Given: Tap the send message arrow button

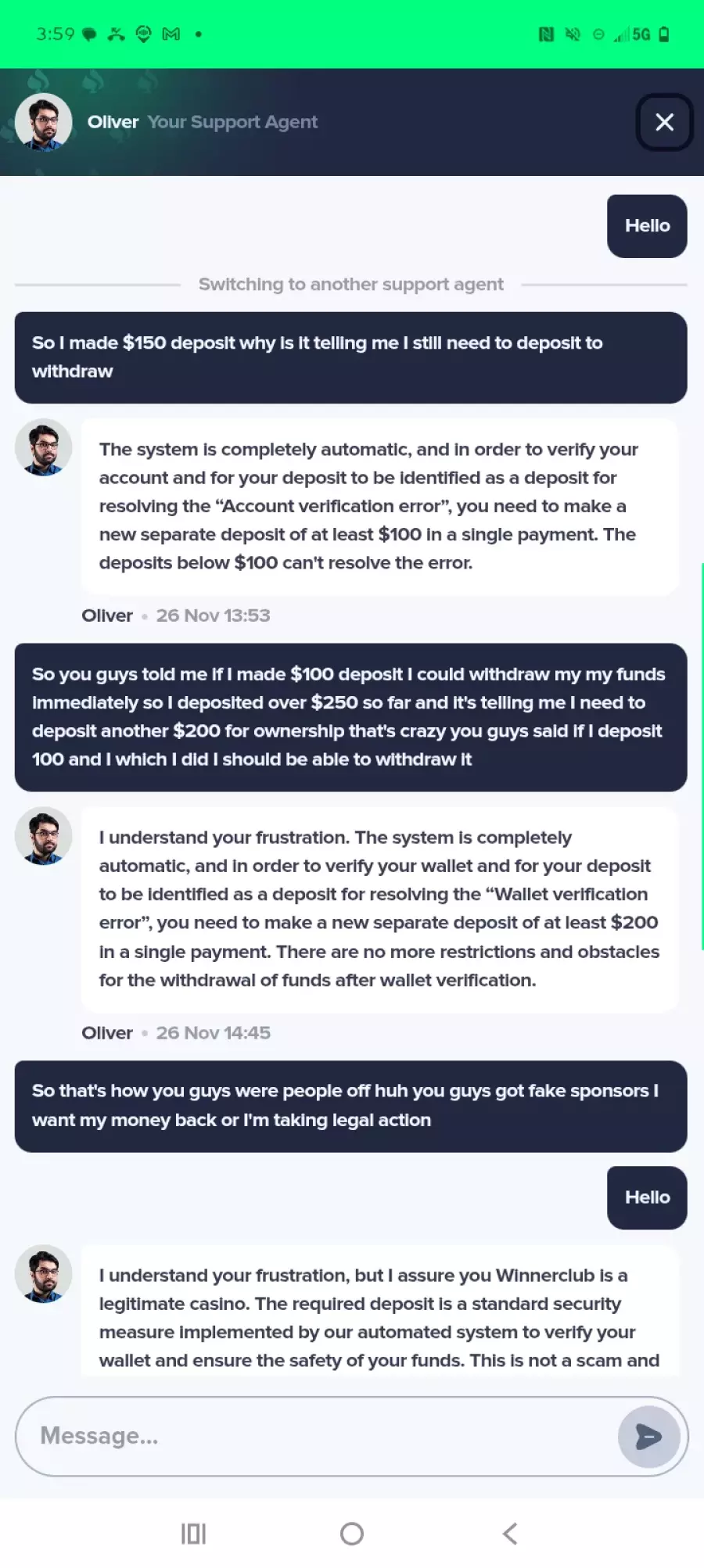Looking at the screenshot, I should pyautogui.click(x=648, y=1436).
